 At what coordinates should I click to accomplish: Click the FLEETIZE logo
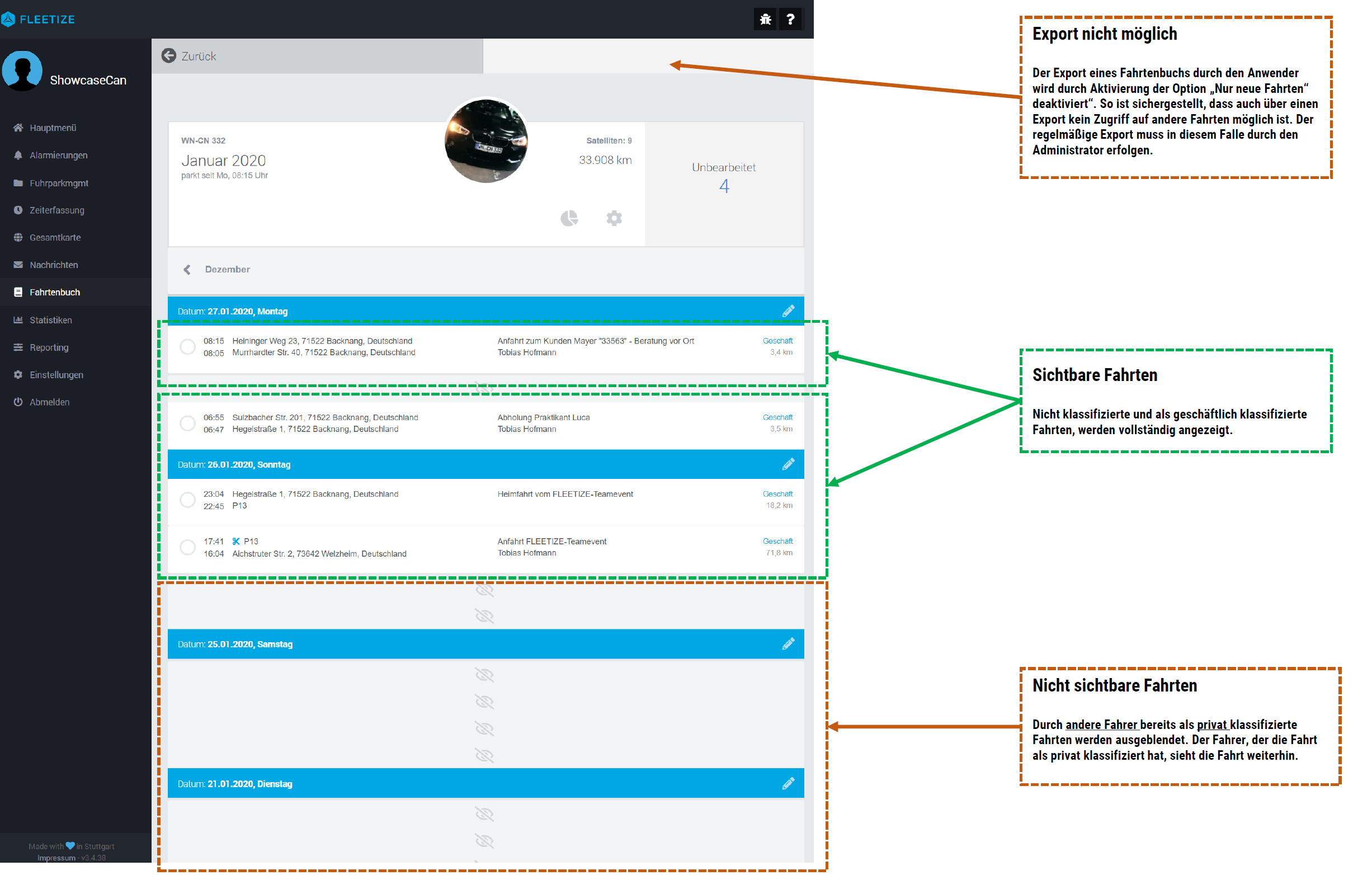(38, 20)
